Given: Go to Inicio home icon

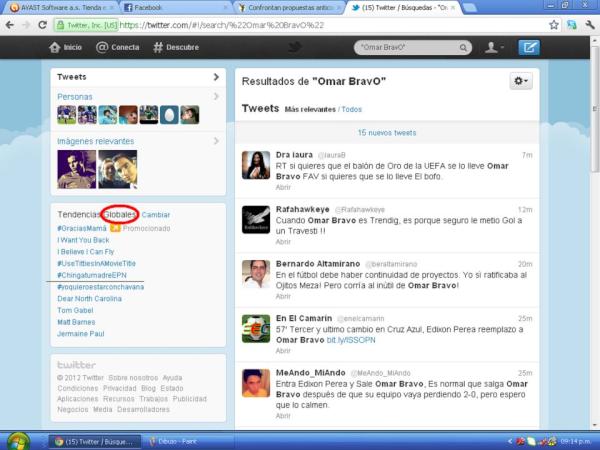Looking at the screenshot, I should click(55, 47).
